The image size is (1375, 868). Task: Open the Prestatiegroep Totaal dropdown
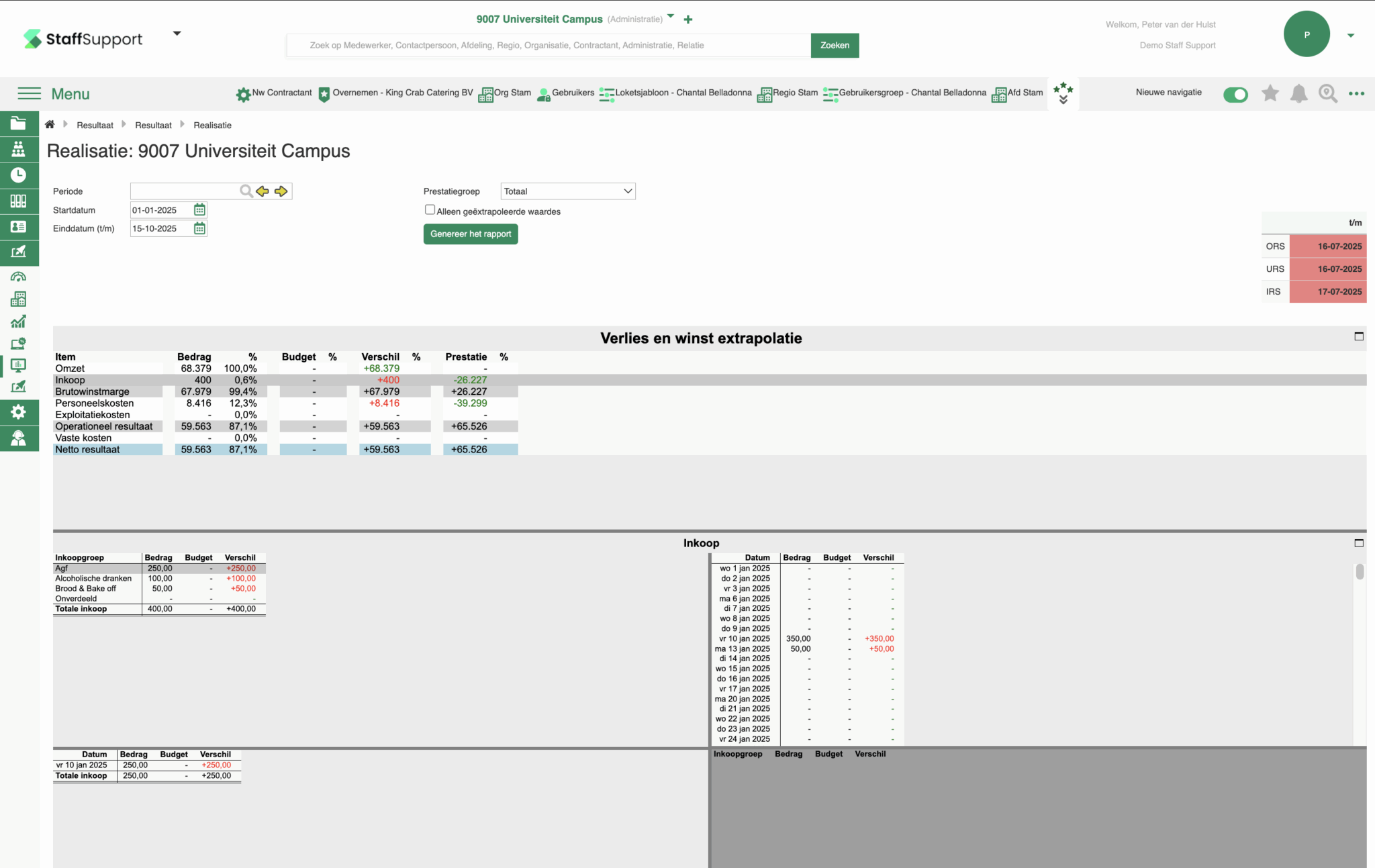[x=567, y=191]
